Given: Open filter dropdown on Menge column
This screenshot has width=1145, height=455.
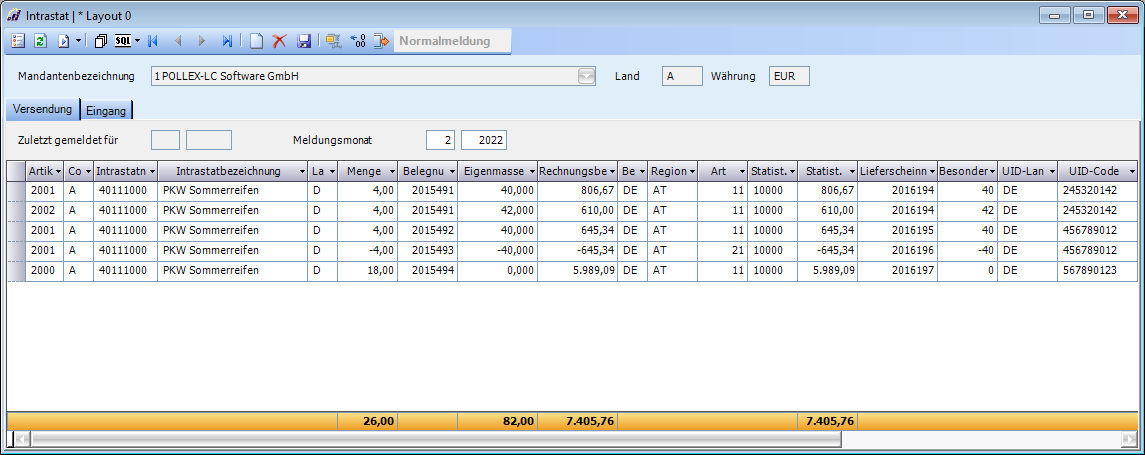Looking at the screenshot, I should pyautogui.click(x=392, y=172).
